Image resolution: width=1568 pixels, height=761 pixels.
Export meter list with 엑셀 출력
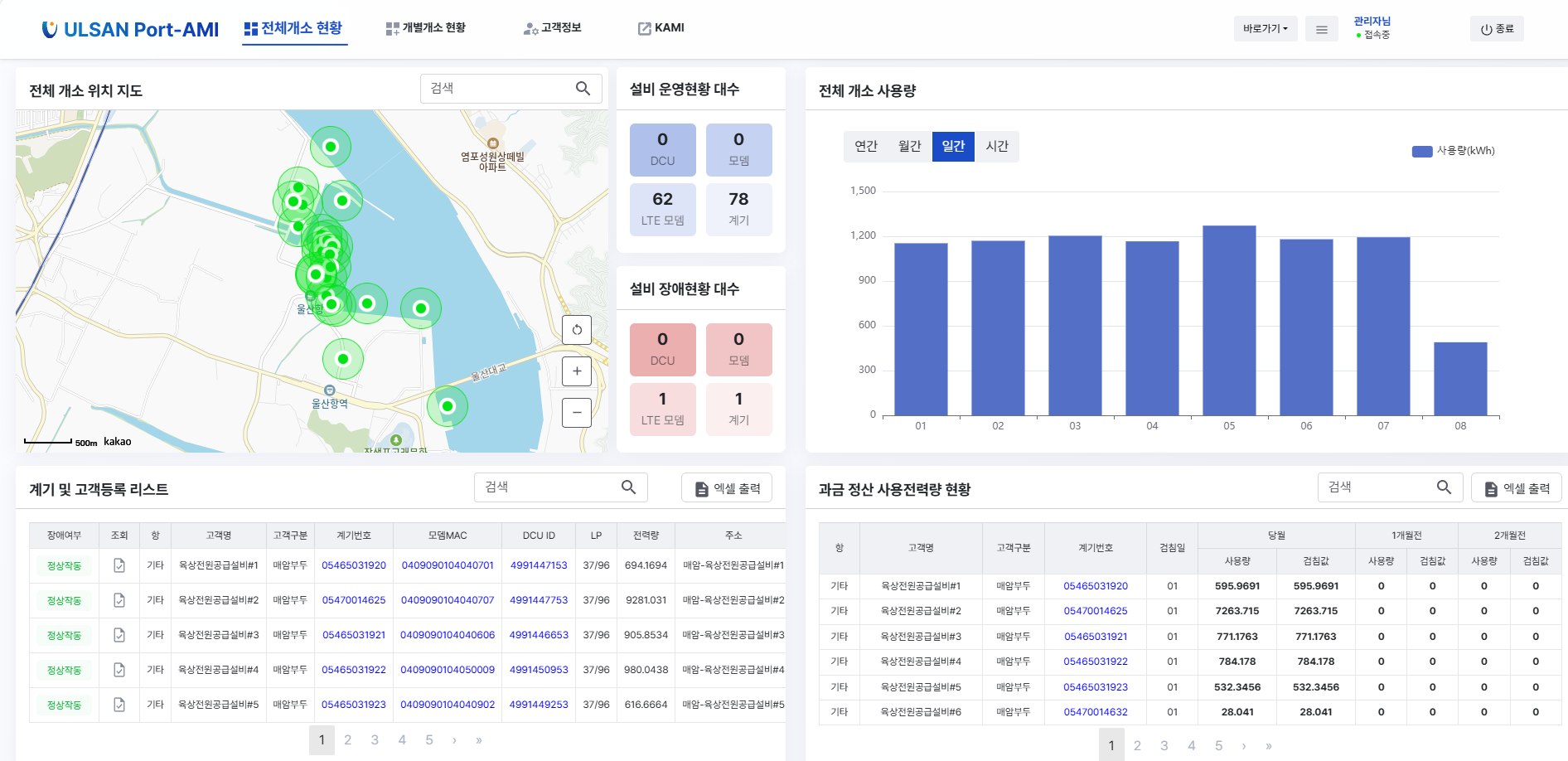click(x=727, y=488)
